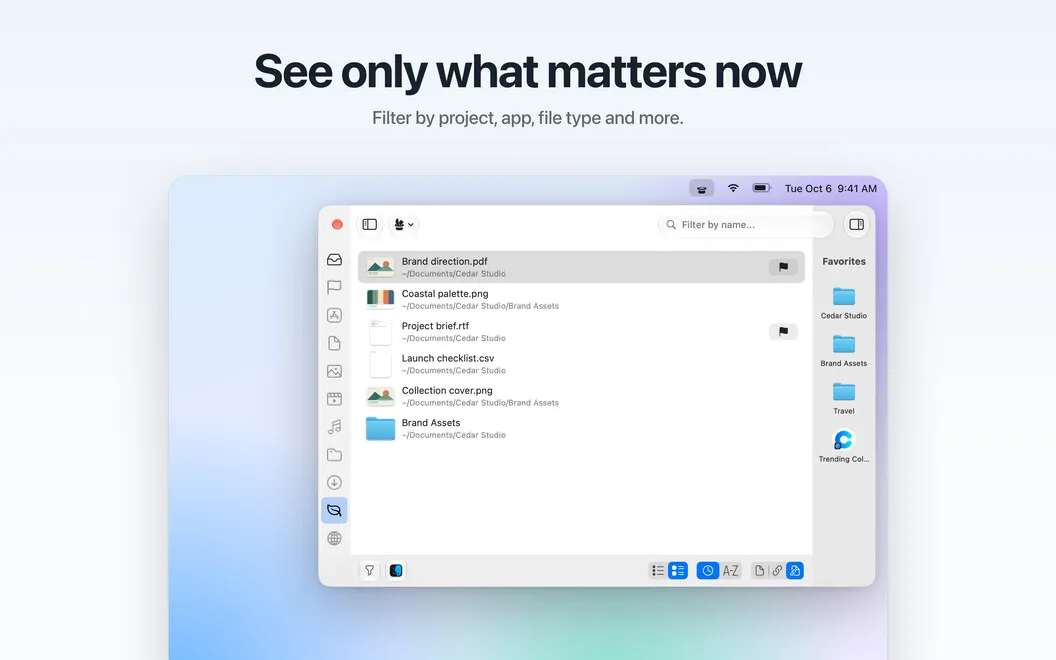Select Collection cover.png file row
Image resolution: width=1056 pixels, height=660 pixels.
click(581, 396)
